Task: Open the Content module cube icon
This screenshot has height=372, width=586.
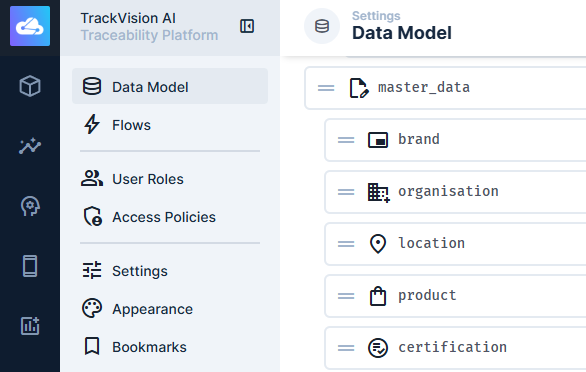Action: click(x=30, y=86)
